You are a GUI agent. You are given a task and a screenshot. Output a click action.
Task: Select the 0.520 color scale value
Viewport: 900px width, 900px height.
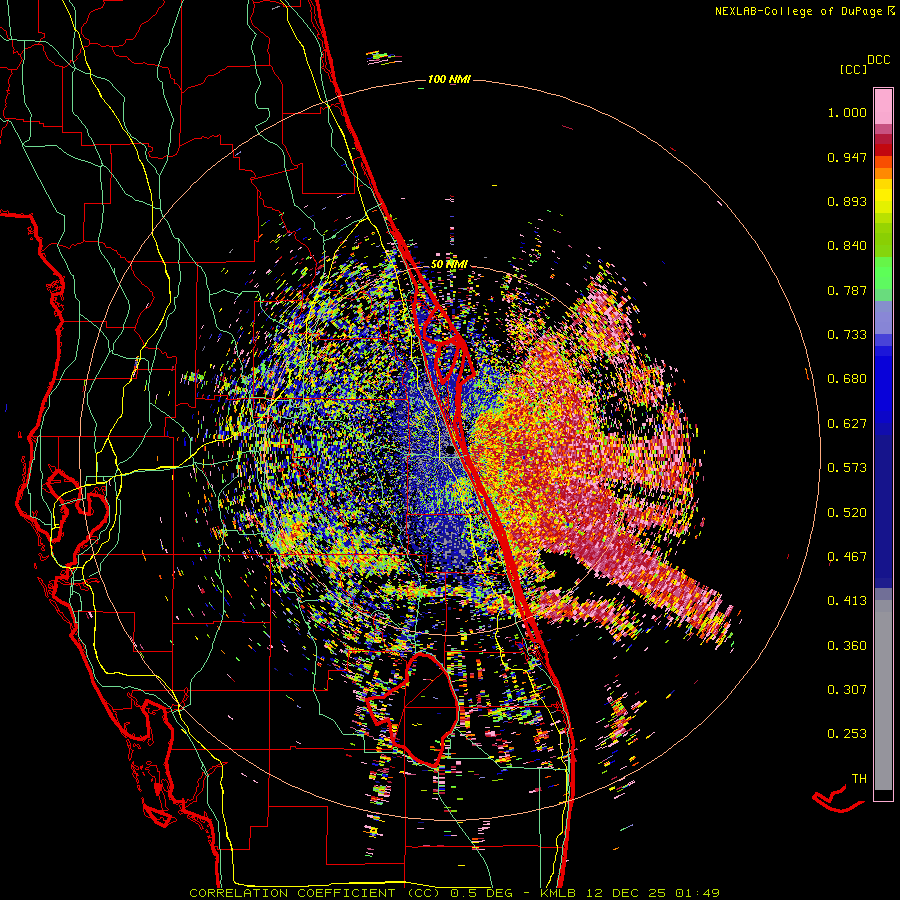click(x=847, y=513)
